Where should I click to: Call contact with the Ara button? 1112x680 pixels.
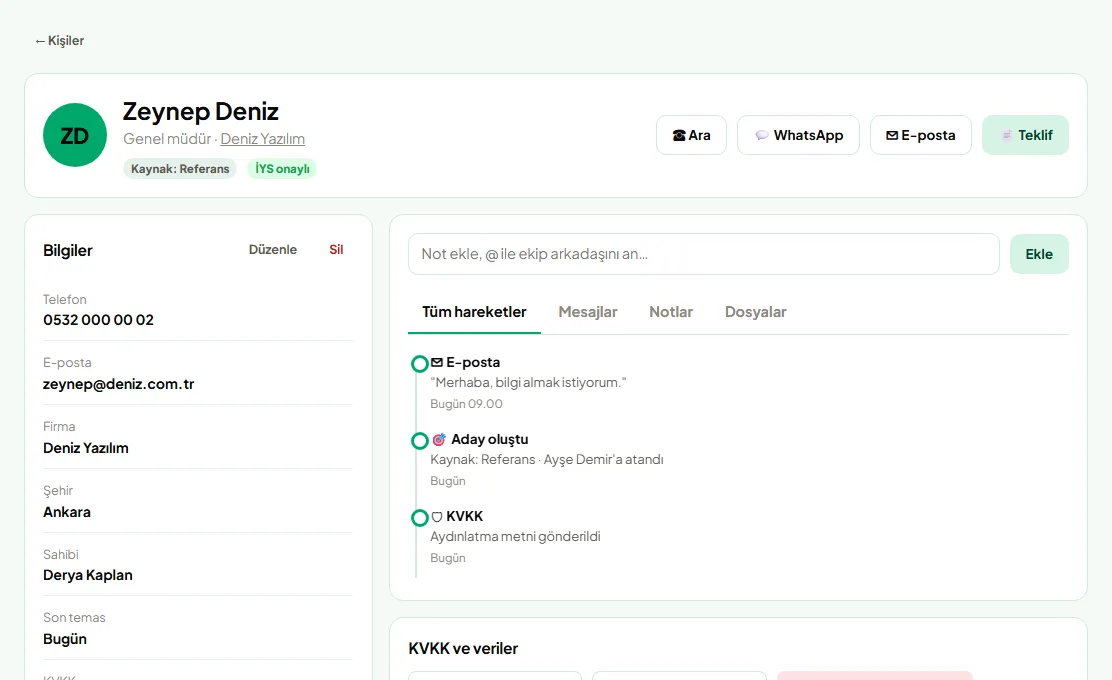(691, 135)
